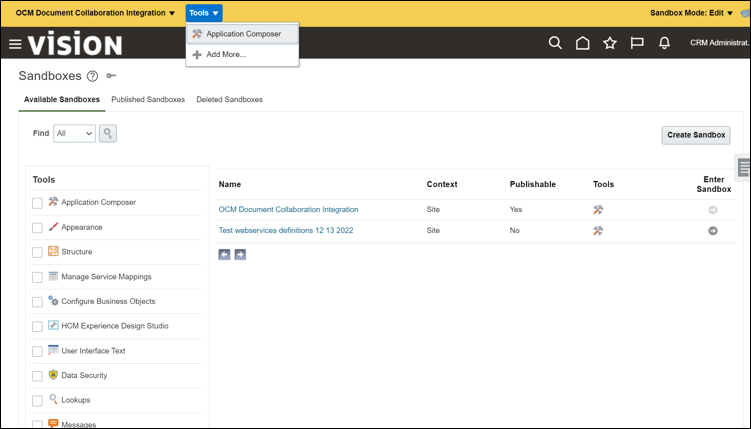
Task: Click the Lookups magnifier icon
Action: point(53,399)
